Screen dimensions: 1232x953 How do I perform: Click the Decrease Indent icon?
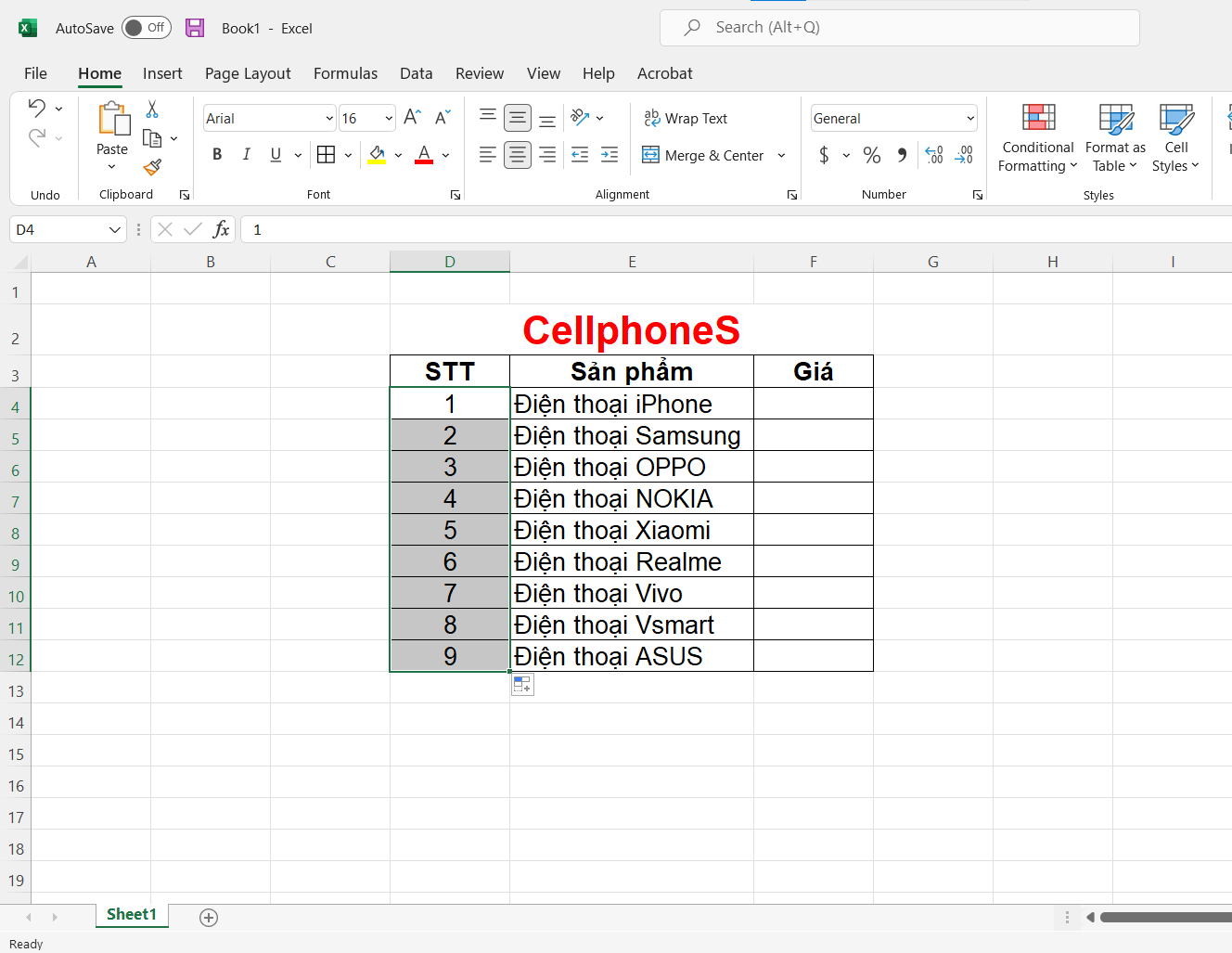tap(580, 155)
